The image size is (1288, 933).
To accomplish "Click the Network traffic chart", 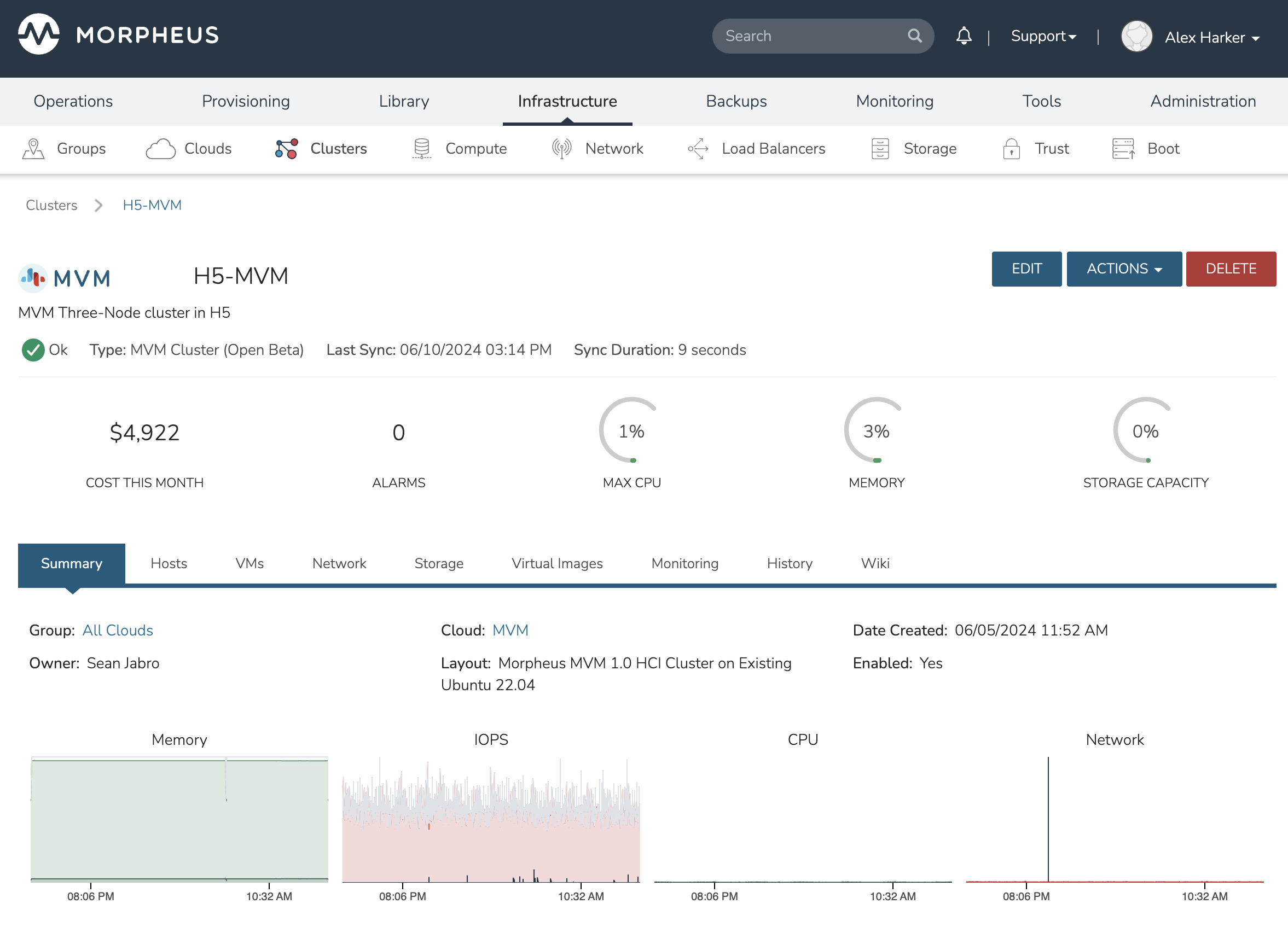I will pos(1115,819).
